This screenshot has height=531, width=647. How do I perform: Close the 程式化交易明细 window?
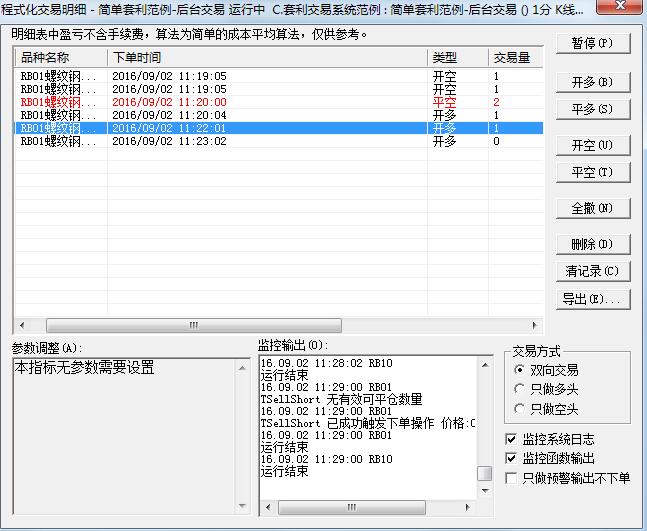pyautogui.click(x=619, y=6)
